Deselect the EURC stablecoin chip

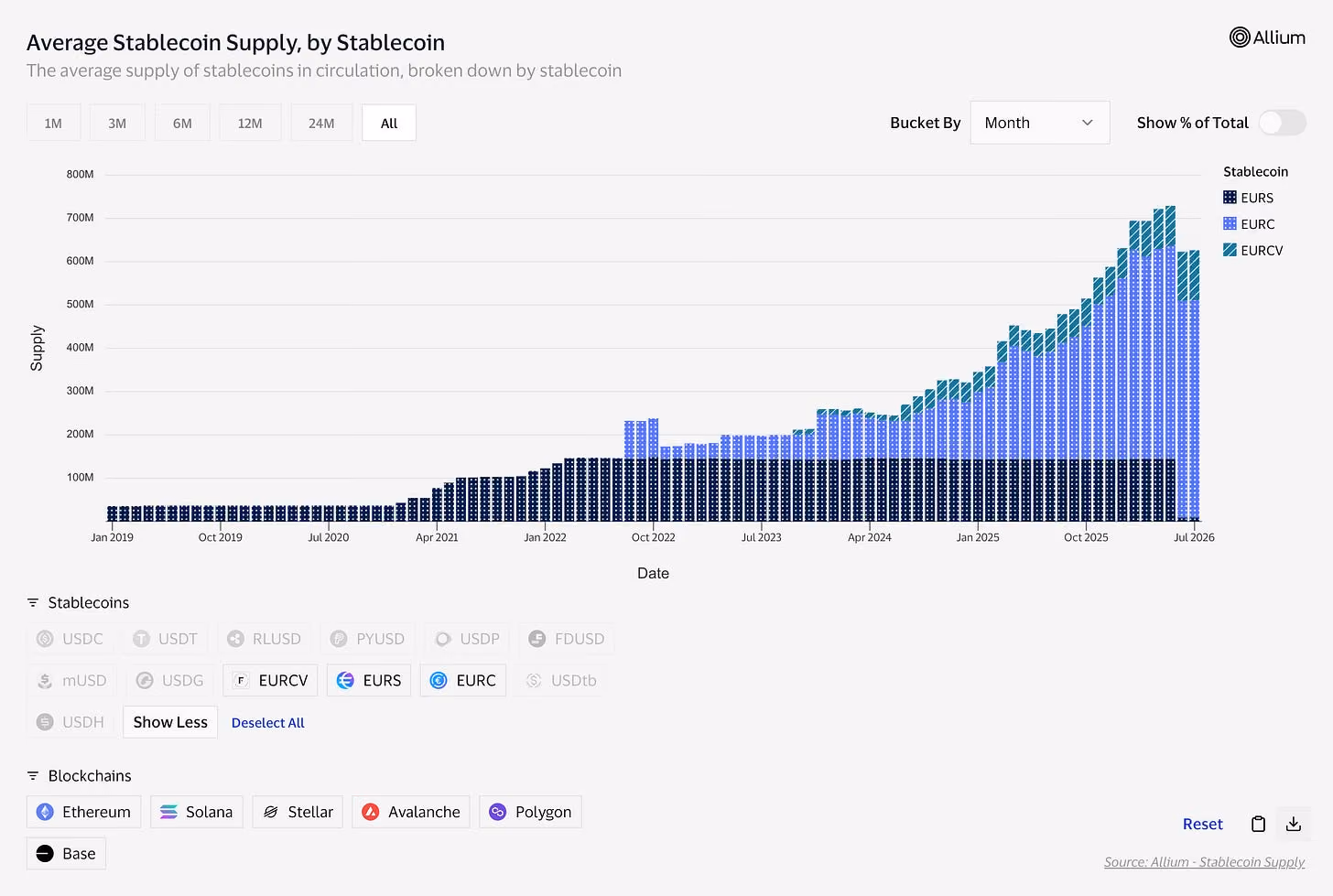[x=463, y=680]
